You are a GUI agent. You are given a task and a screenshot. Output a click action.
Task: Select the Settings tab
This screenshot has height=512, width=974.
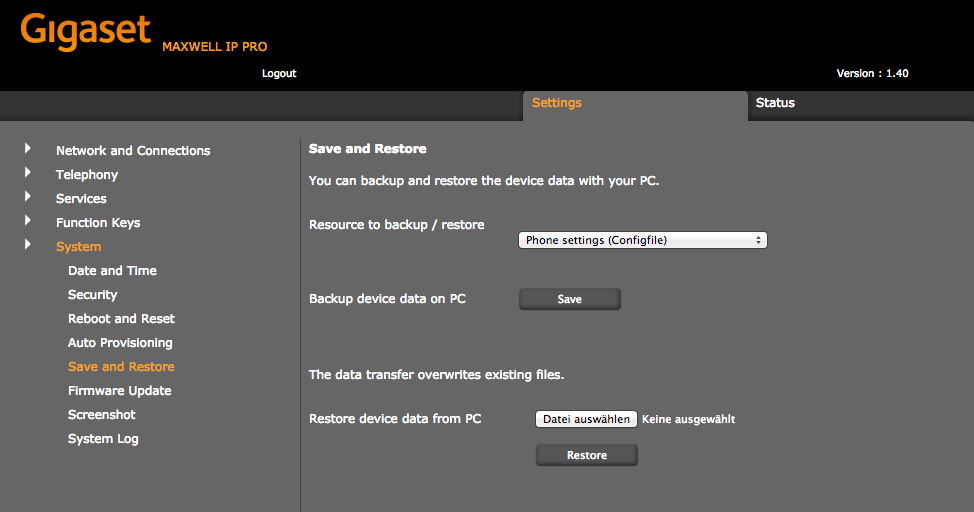pyautogui.click(x=557, y=103)
